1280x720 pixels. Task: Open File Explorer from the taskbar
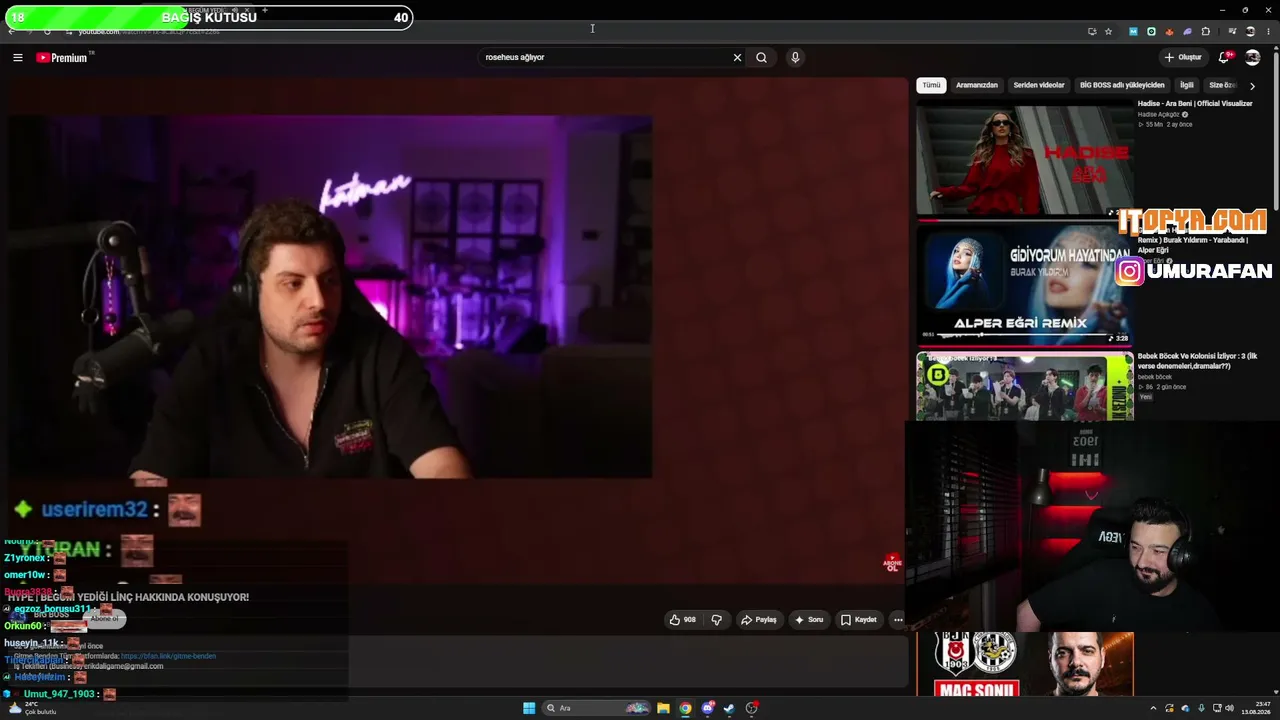[x=663, y=708]
